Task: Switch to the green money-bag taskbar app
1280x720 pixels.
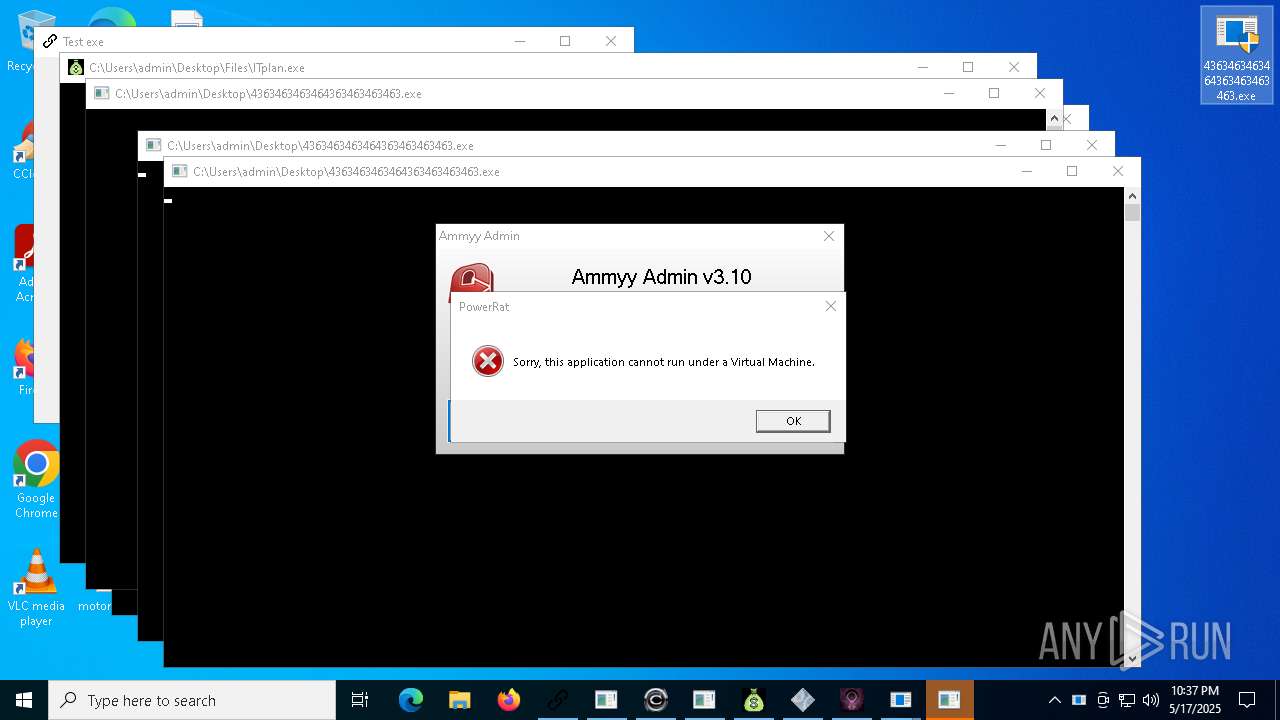Action: 754,700
